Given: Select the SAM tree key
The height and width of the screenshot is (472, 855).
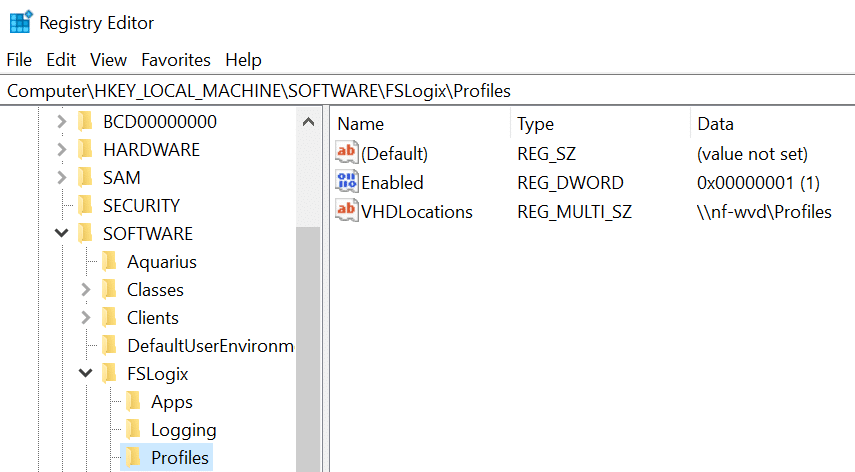Looking at the screenshot, I should point(122,178).
